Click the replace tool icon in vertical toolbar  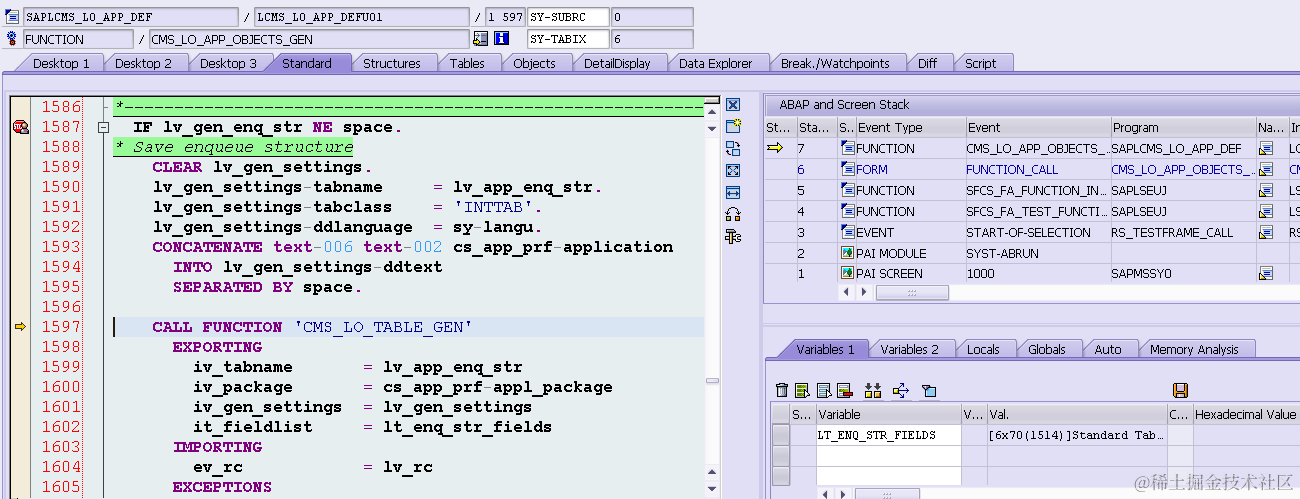click(x=733, y=148)
